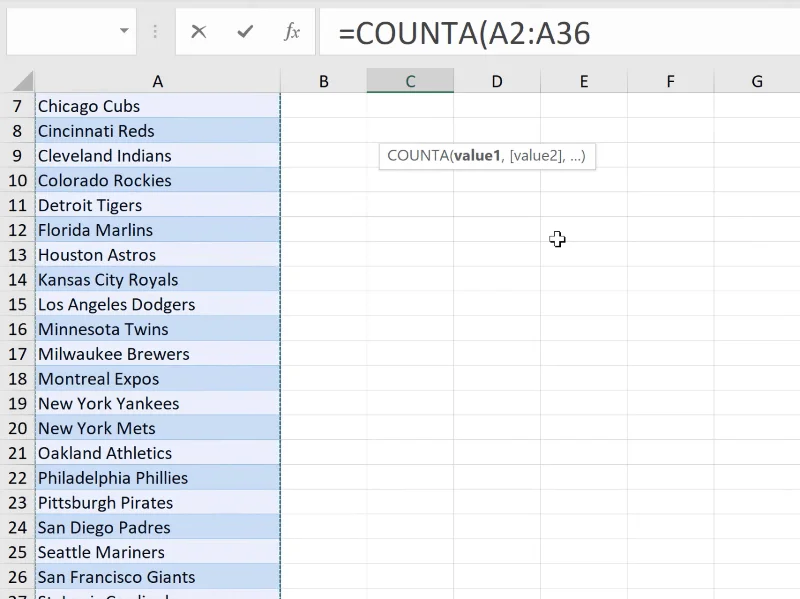The image size is (800, 599).
Task: Click the Philadelphia Phillies cell
Action: [x=158, y=478]
